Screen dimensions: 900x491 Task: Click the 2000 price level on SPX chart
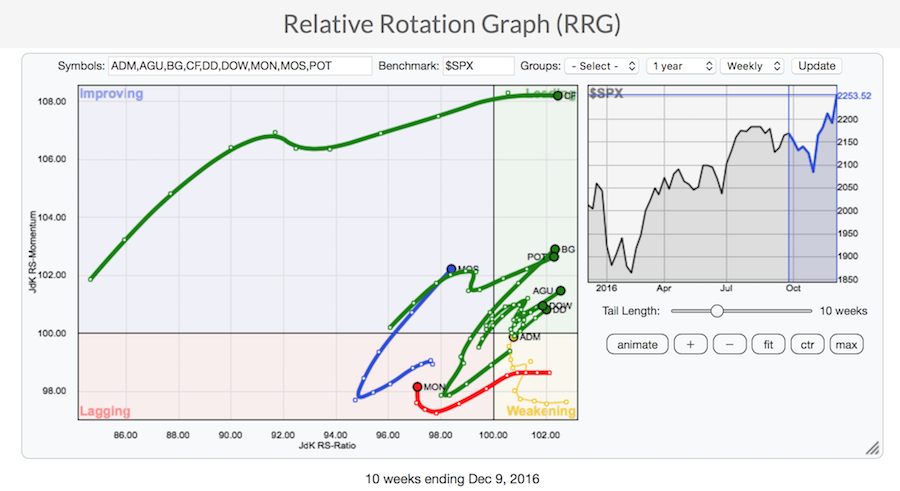(x=848, y=211)
